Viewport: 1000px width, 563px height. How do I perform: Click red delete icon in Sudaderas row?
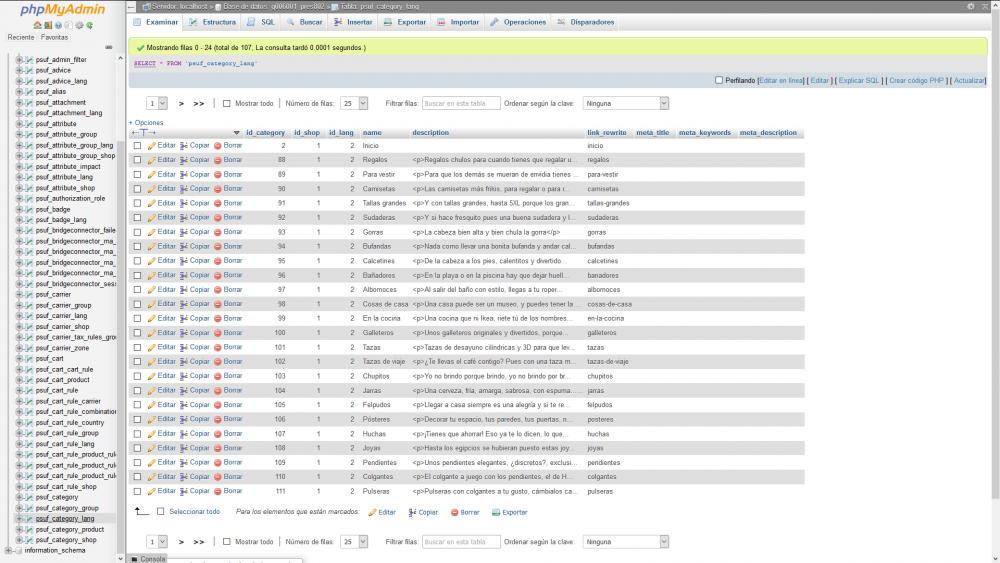click(217, 217)
